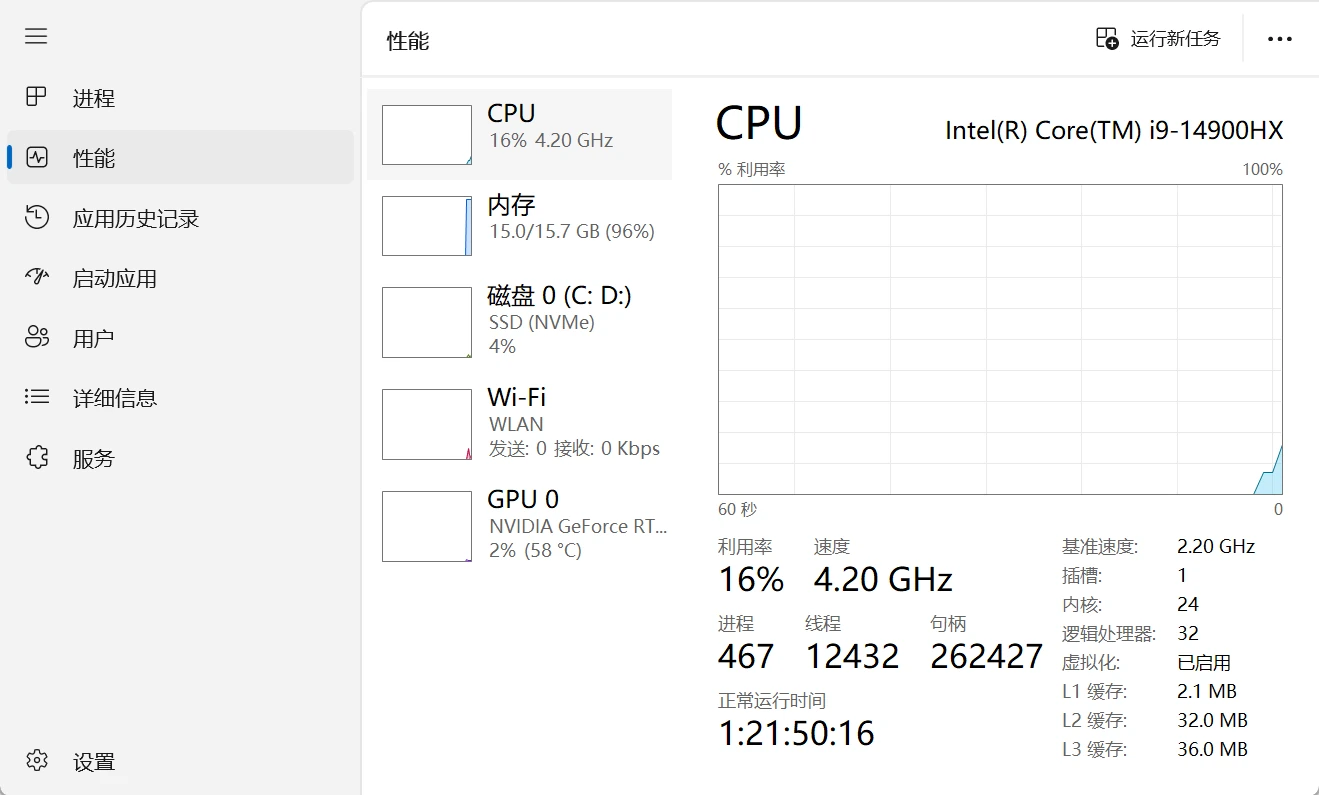Screen dimensions: 1319x795
Task: Click the 应用历史记录 history icon
Action: 36,218
